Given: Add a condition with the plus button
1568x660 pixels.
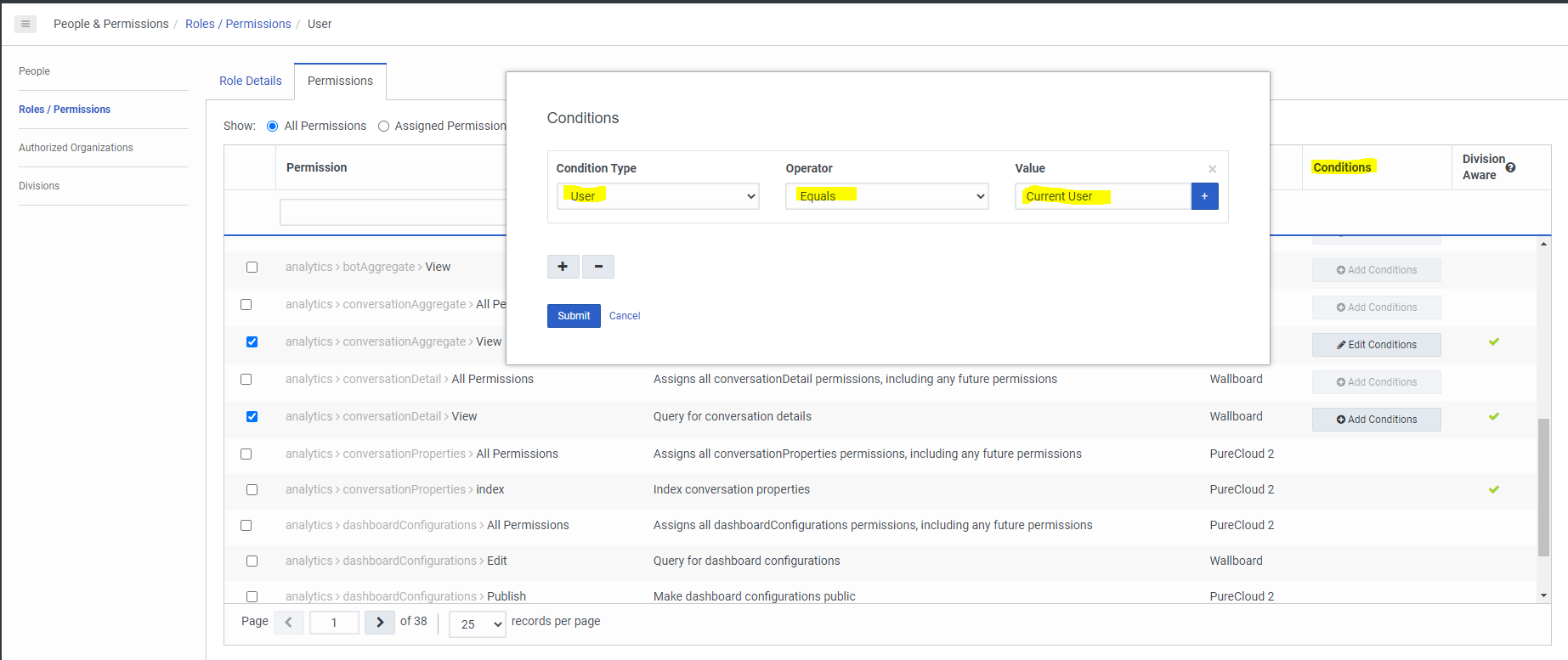Looking at the screenshot, I should 563,267.
